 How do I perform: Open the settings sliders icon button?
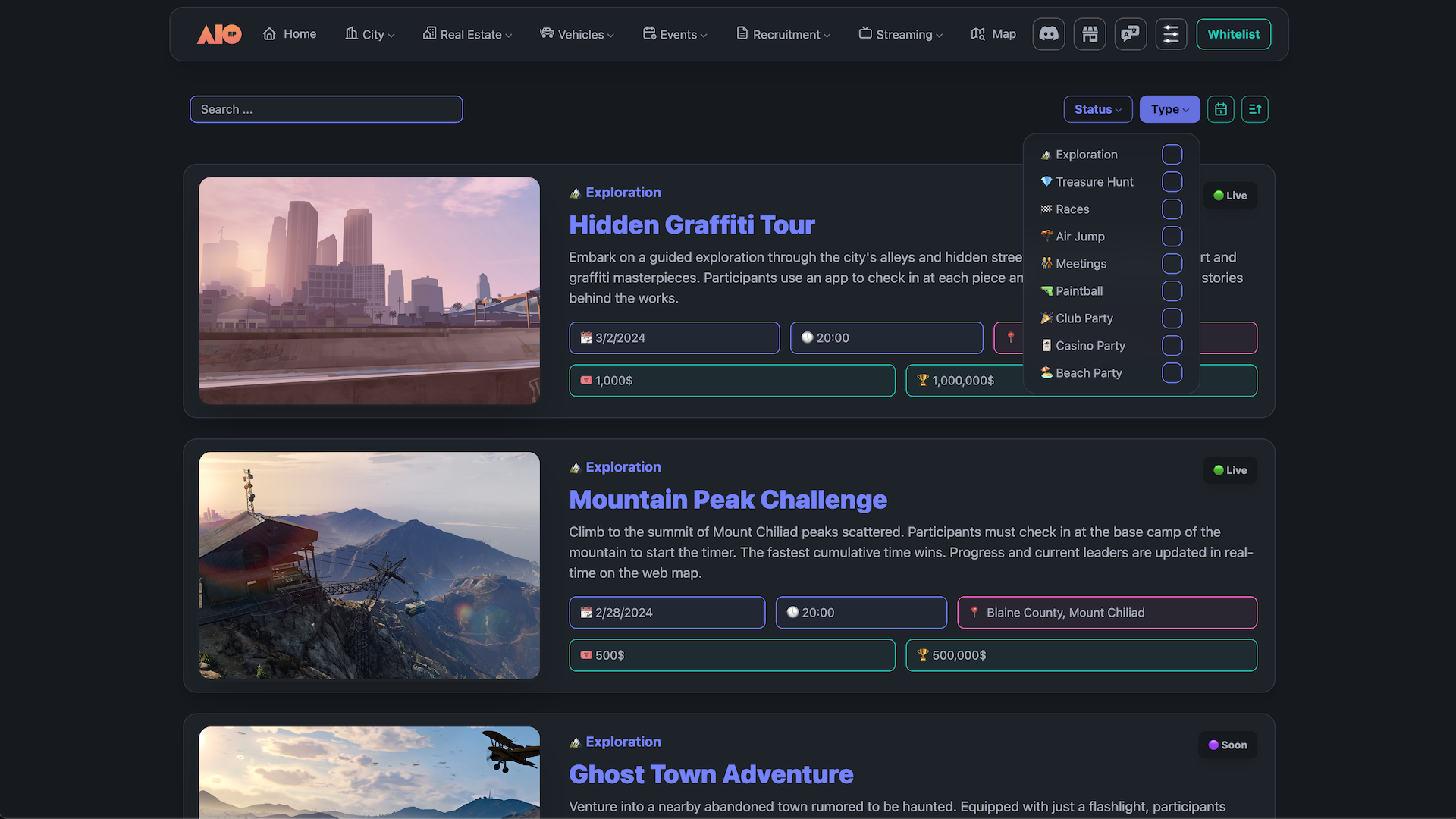(1171, 34)
